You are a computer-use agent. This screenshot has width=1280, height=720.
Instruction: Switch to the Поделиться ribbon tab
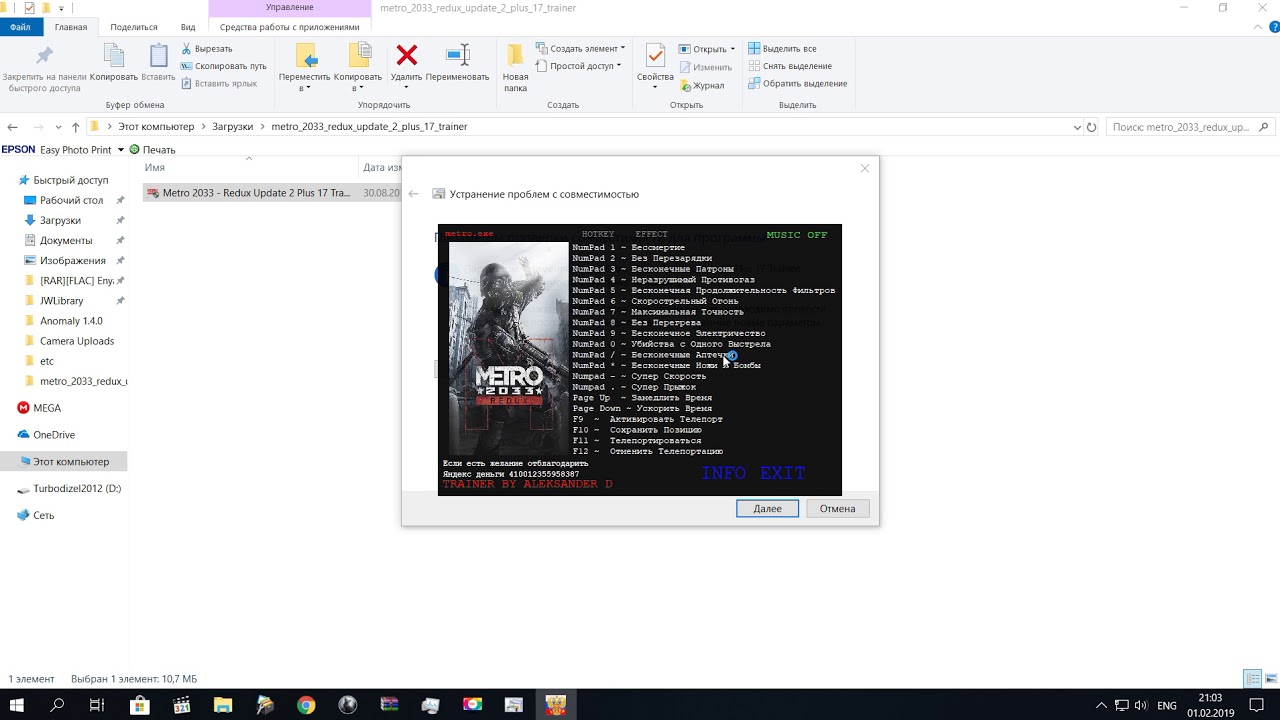[134, 27]
